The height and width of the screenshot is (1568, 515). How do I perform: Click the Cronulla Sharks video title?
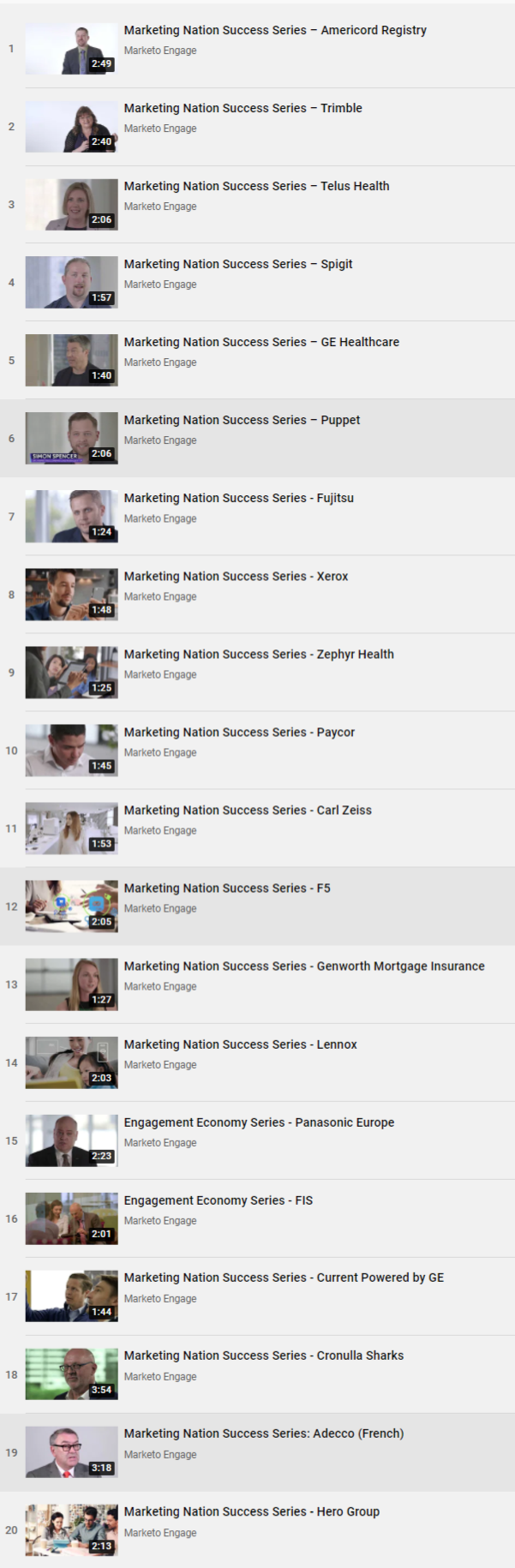click(264, 1356)
